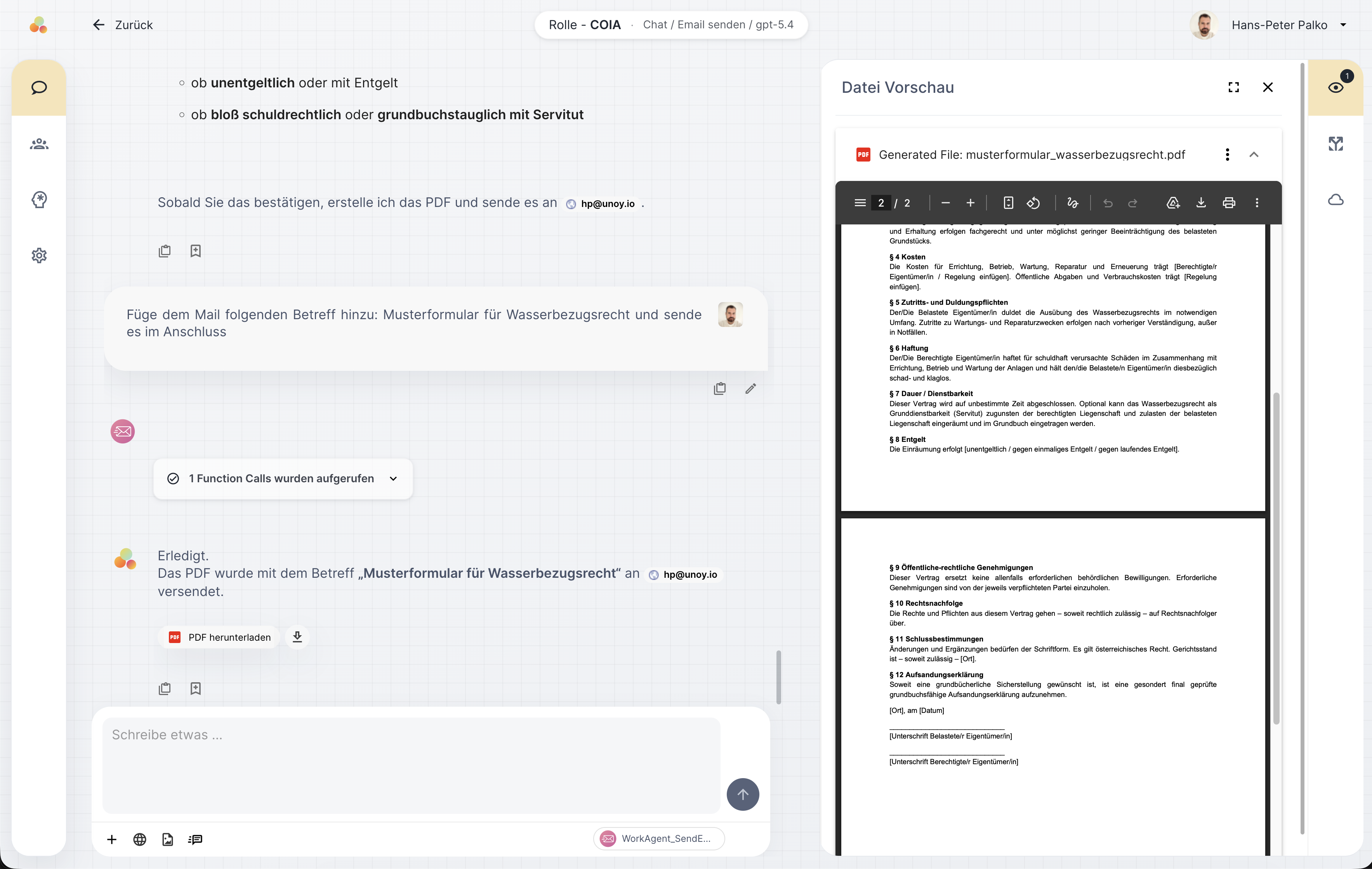
Task: Click the file image icon below the input
Action: click(167, 839)
